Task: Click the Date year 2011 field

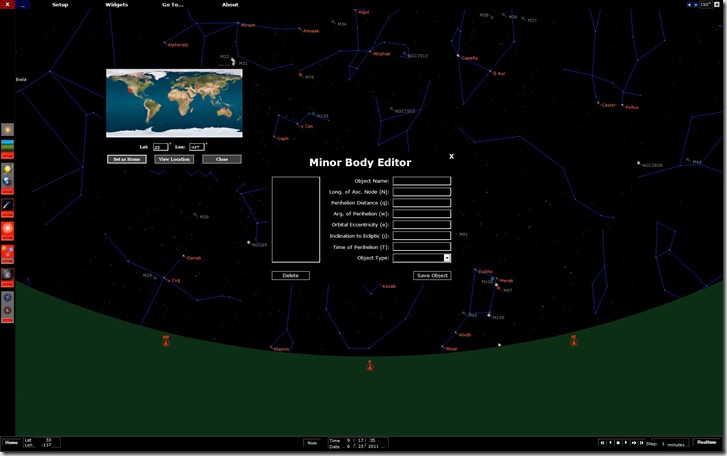Action: 373,447
